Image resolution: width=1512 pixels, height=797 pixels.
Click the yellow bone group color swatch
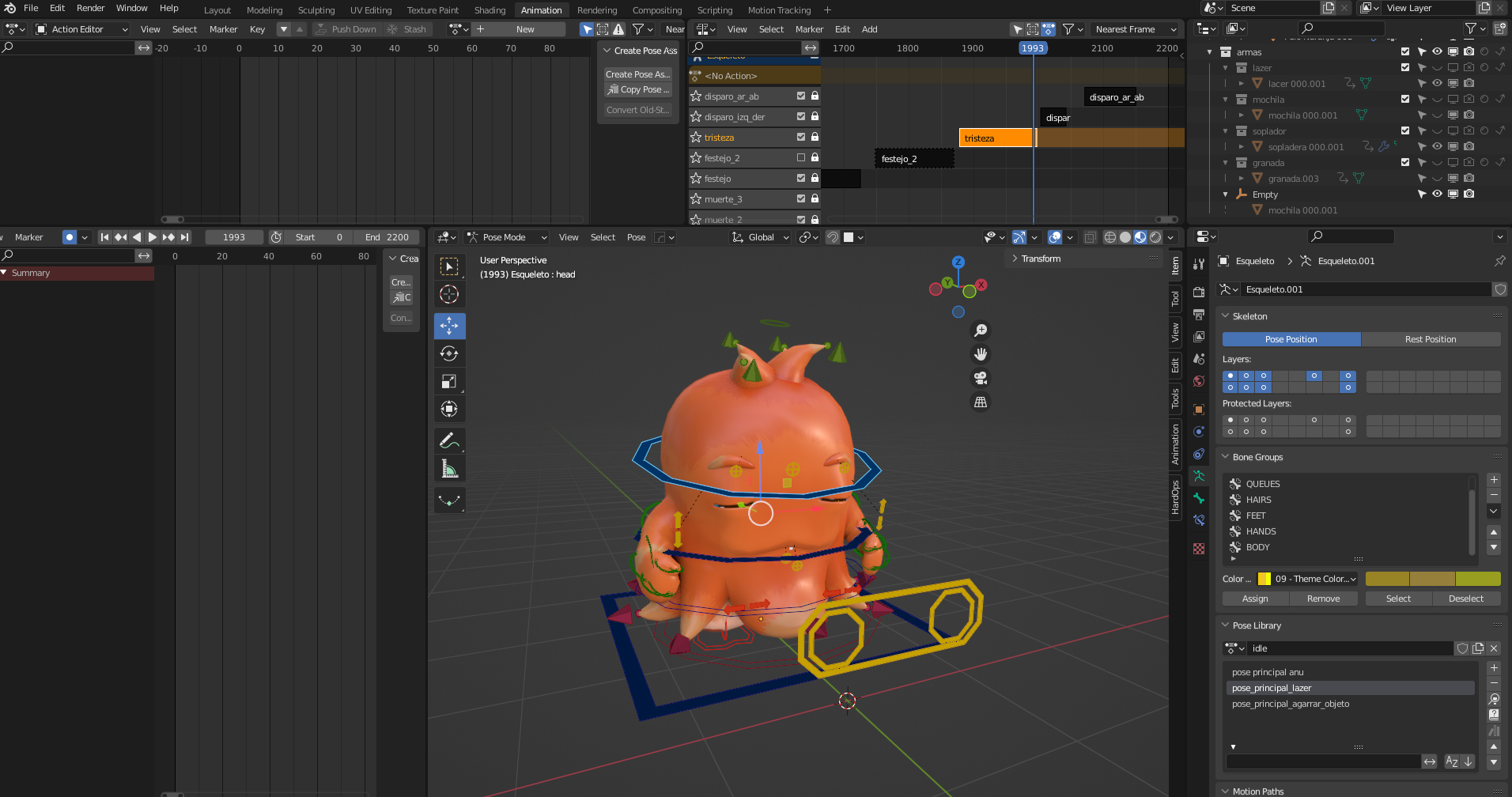pos(1264,579)
